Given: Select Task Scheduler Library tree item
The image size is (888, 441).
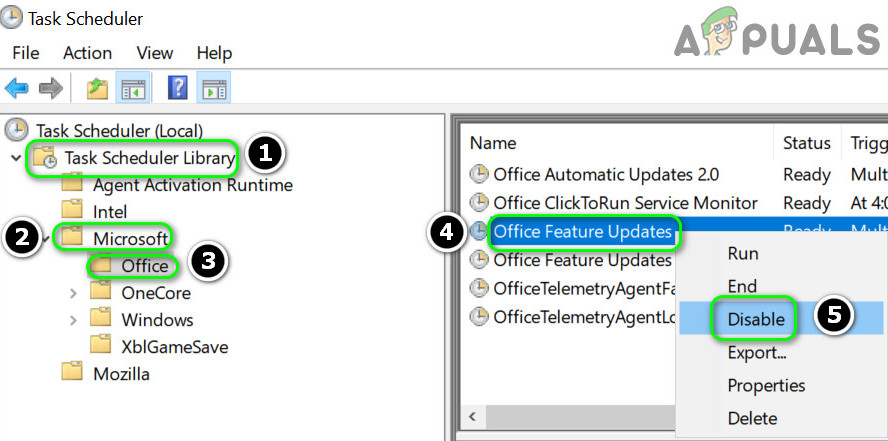Looking at the screenshot, I should [150, 157].
